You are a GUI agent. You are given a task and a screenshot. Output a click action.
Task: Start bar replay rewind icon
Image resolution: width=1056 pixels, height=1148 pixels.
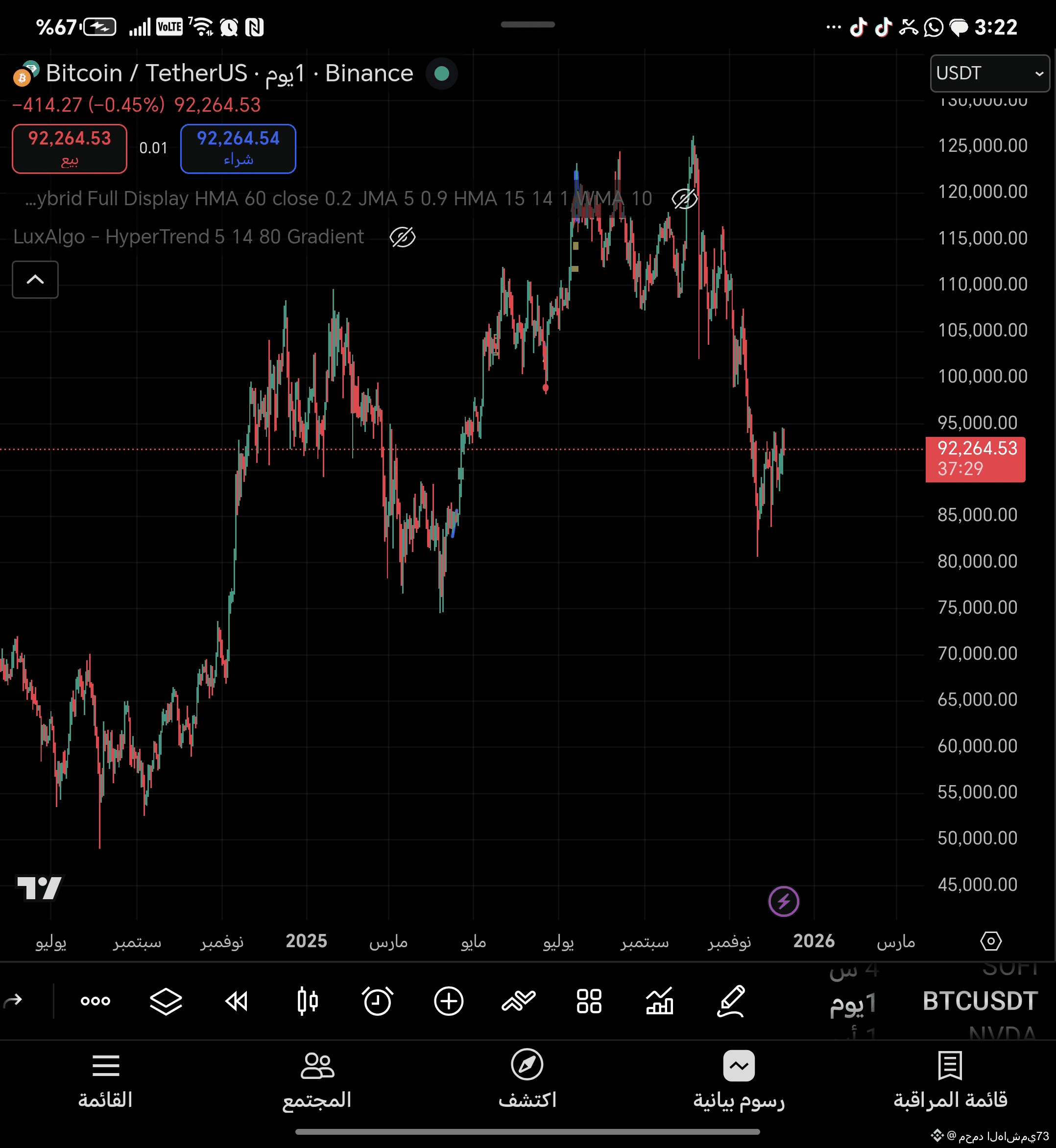click(x=237, y=1001)
